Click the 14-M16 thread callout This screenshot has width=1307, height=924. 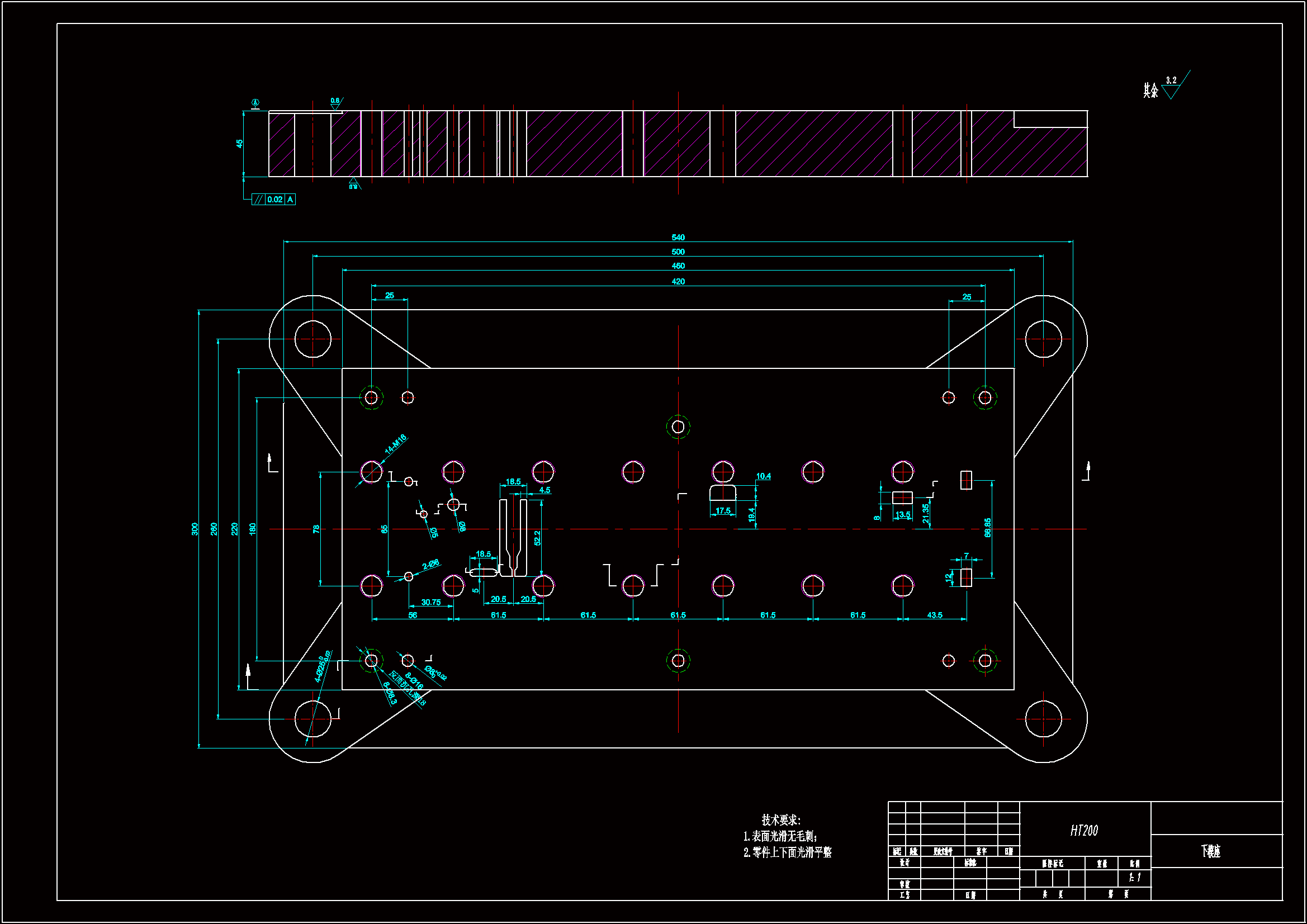(395, 444)
